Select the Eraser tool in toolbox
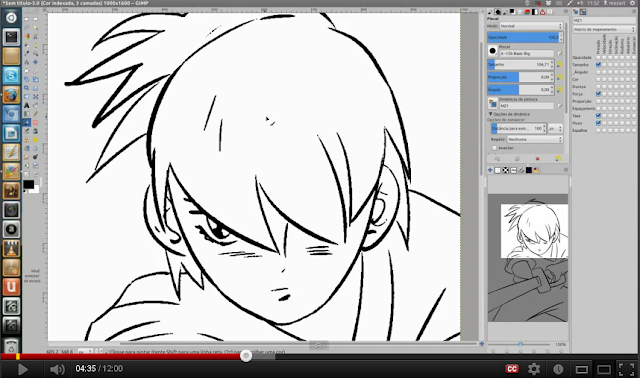 pos(36,122)
